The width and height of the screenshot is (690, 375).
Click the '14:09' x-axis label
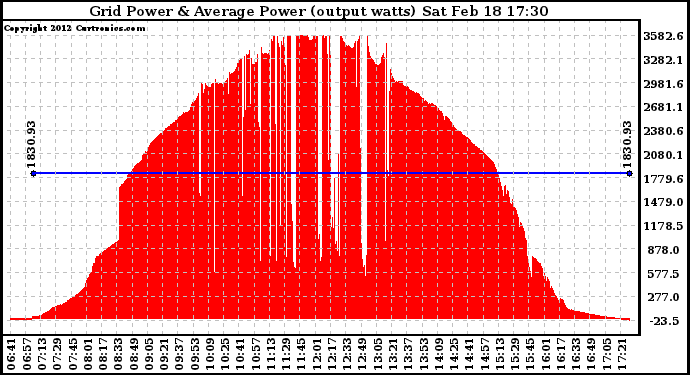440,354
